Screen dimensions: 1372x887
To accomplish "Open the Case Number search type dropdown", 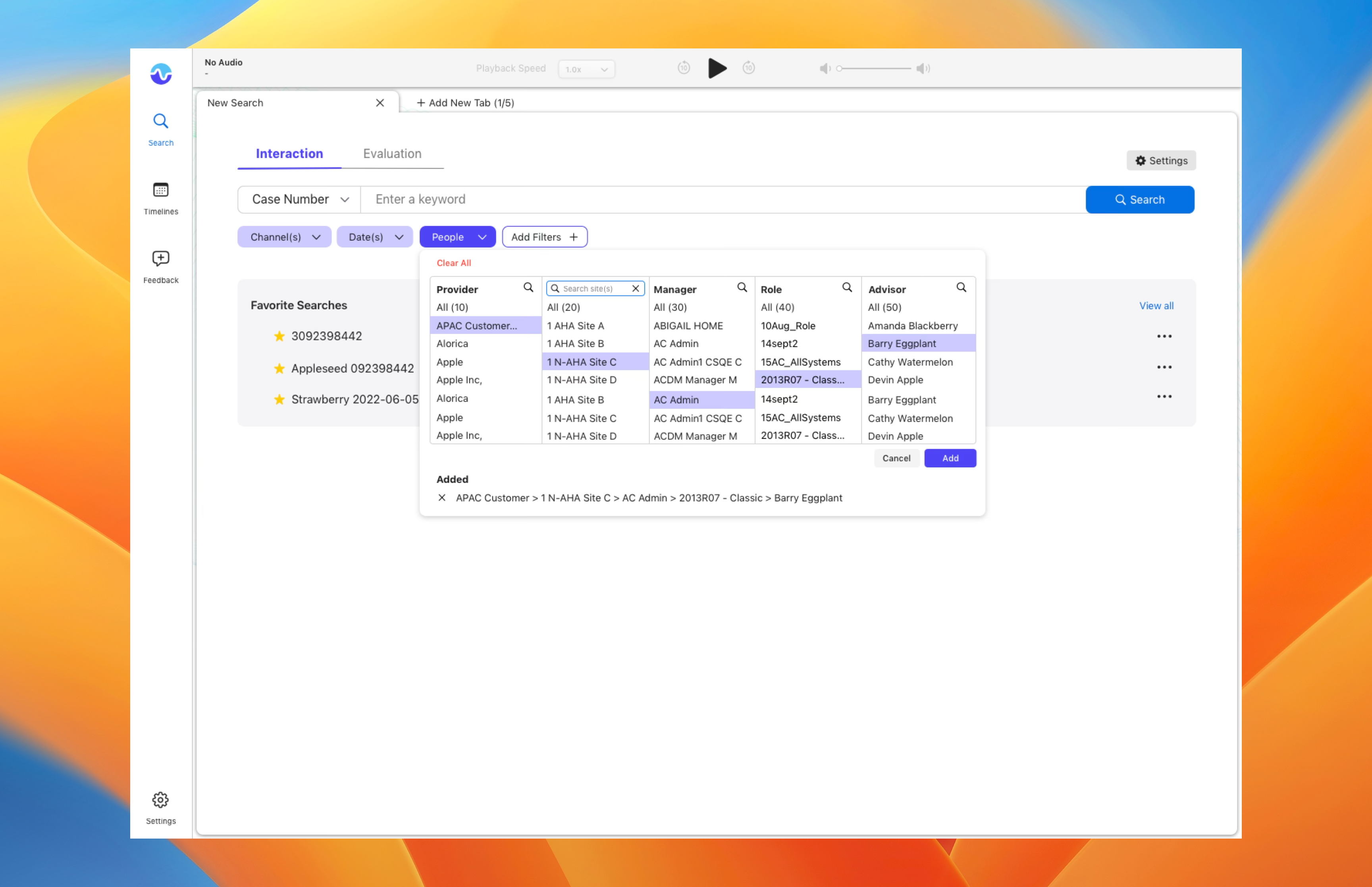I will 298,199.
